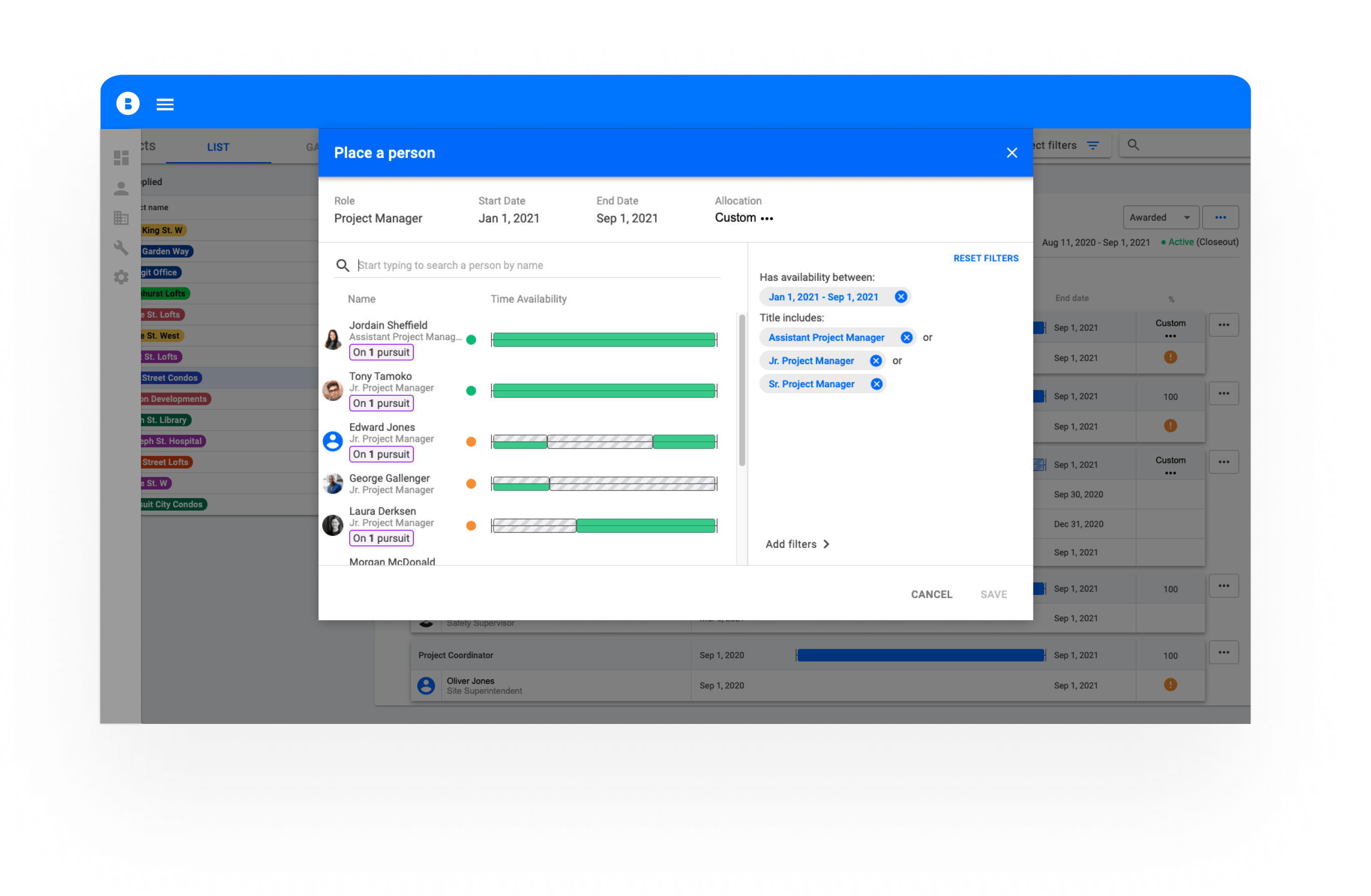
Task: Click the Start Date value Jan 1, 2021
Action: (x=509, y=218)
